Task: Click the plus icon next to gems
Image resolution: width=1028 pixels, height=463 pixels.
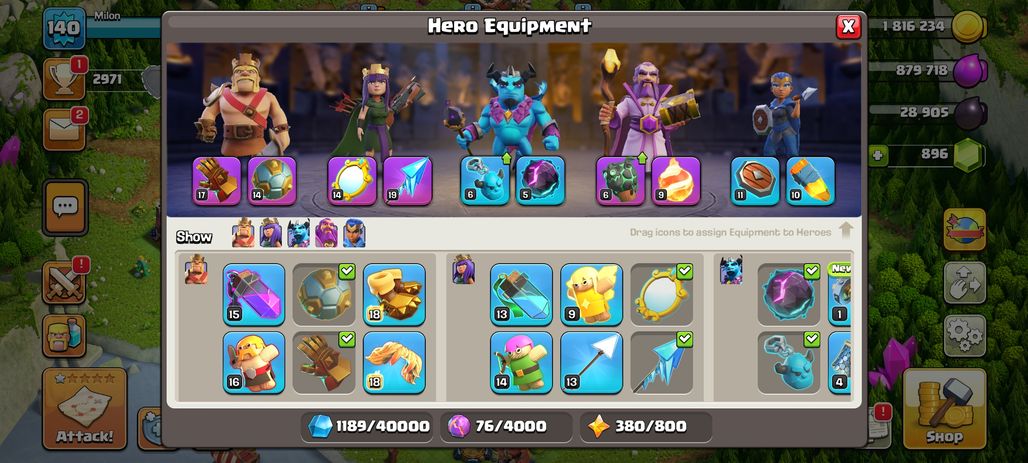Action: click(x=877, y=155)
